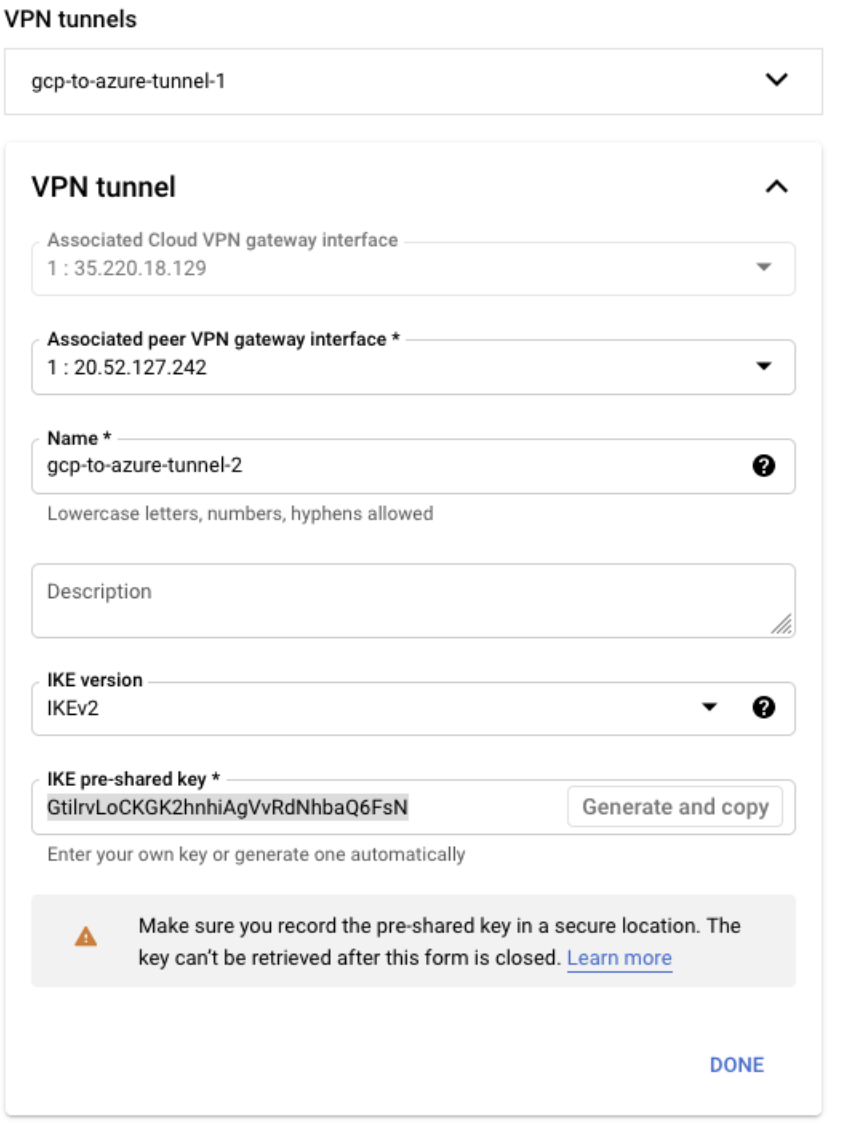Expand the gcp-to-azure-tunnel-1 chevron
Image resolution: width=842 pixels, height=1130 pixels.
pos(776,80)
